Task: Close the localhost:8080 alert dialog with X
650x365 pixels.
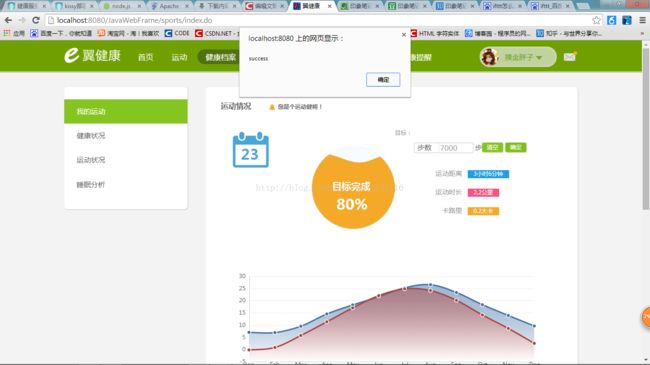Action: 404,35
